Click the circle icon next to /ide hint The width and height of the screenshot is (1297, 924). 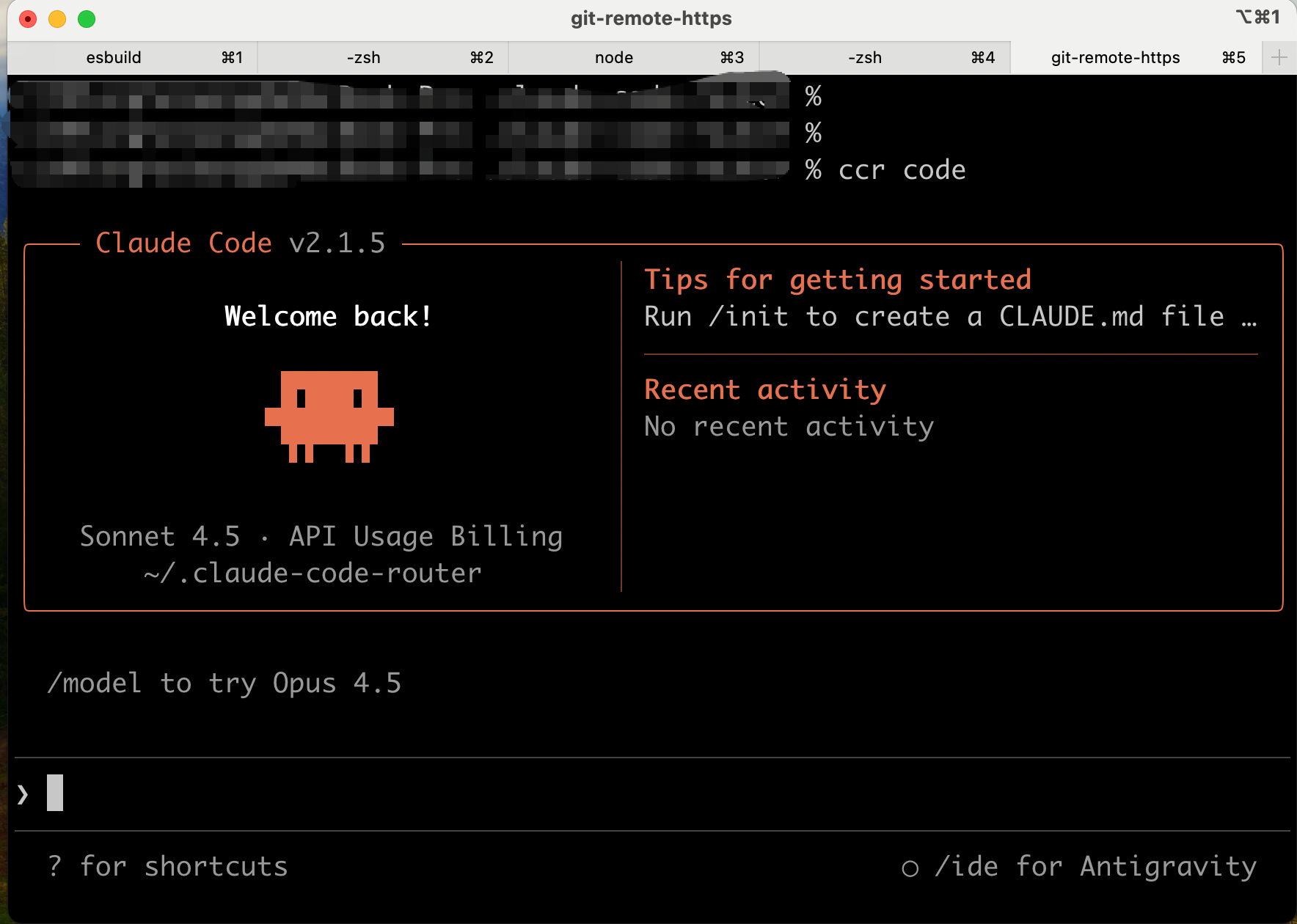pyautogui.click(x=910, y=867)
